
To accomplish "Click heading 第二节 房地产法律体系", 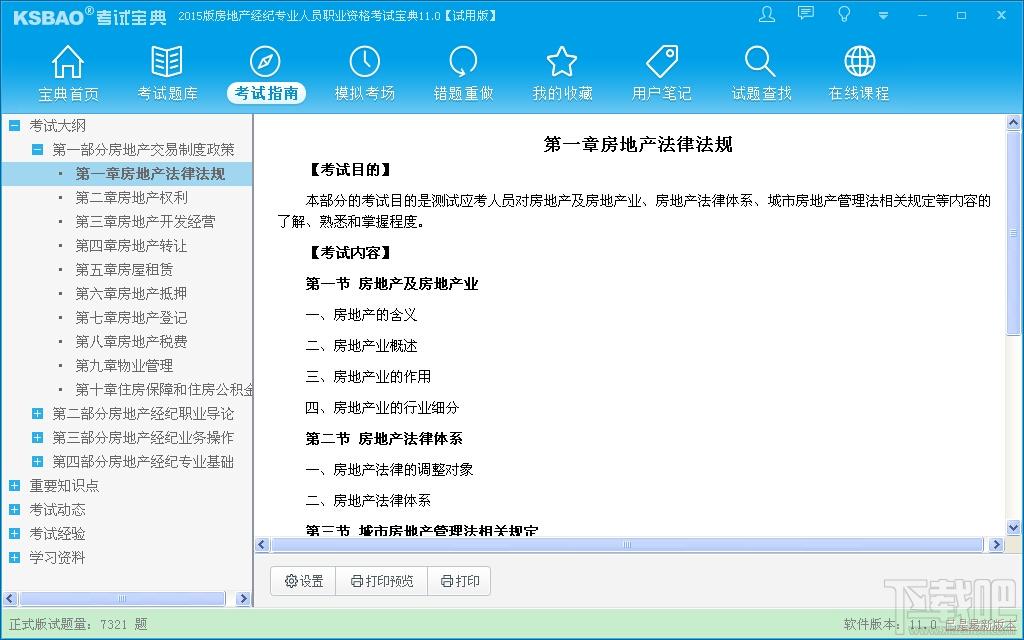I will point(384,439).
